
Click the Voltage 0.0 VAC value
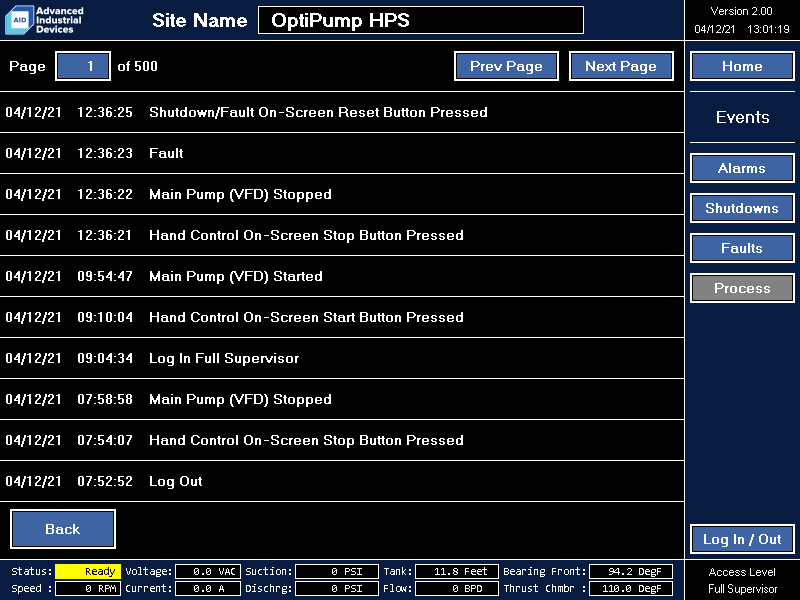(x=208, y=571)
